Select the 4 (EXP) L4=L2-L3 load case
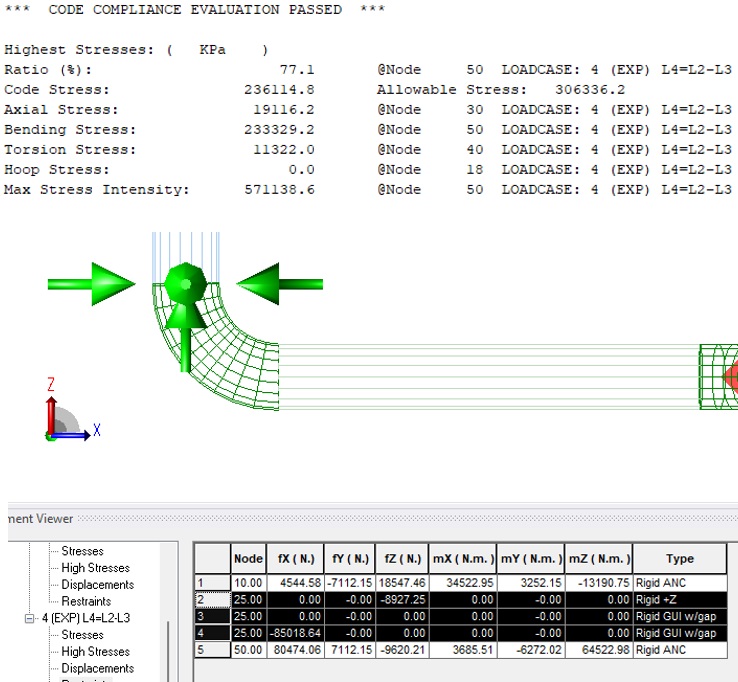This screenshot has width=738, height=682. 87,618
